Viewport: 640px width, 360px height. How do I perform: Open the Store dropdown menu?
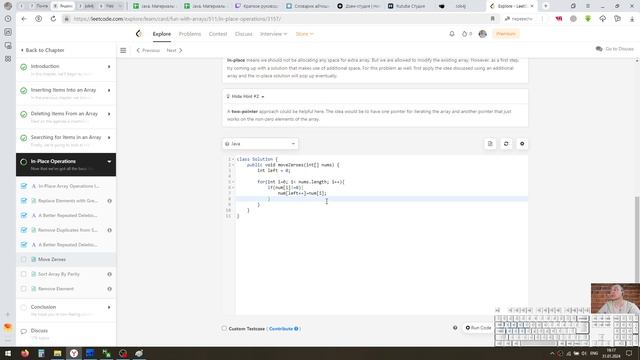(304, 34)
